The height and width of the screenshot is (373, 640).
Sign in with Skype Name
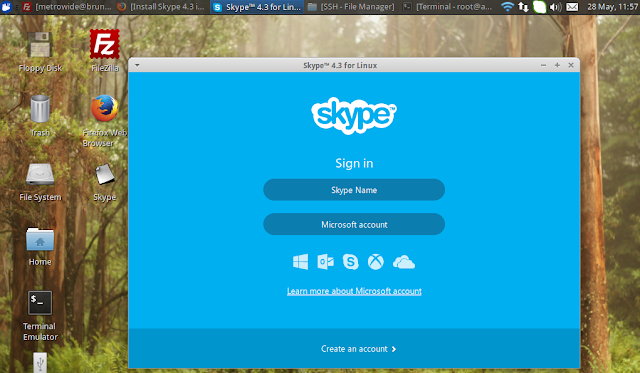pos(354,190)
